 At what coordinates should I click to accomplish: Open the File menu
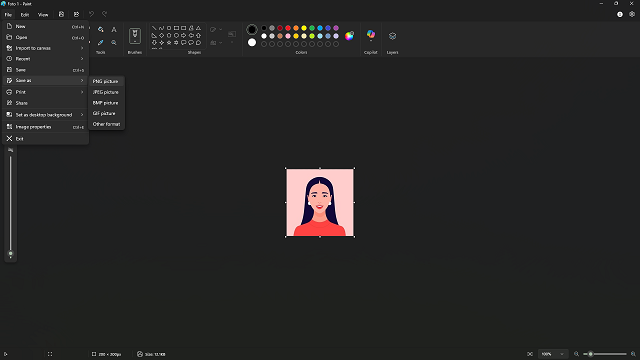point(8,15)
